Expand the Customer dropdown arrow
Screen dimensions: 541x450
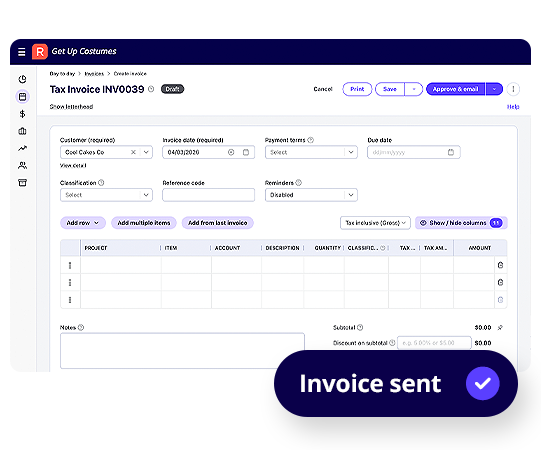click(x=146, y=152)
